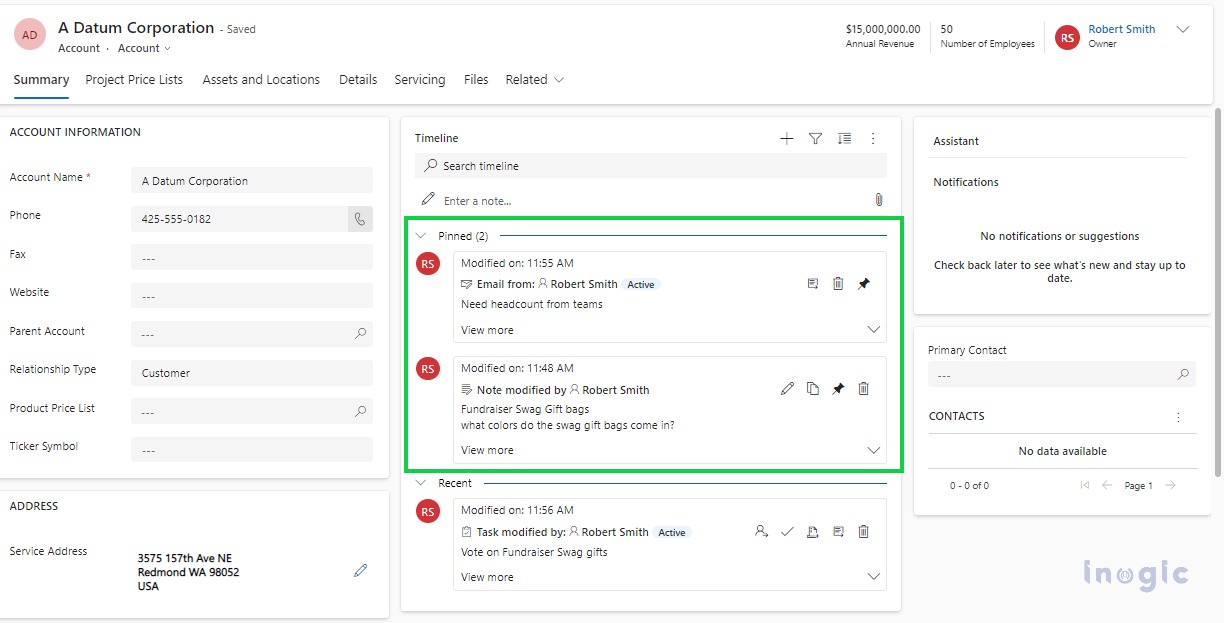Open the timeline filter funnel icon

[815, 139]
